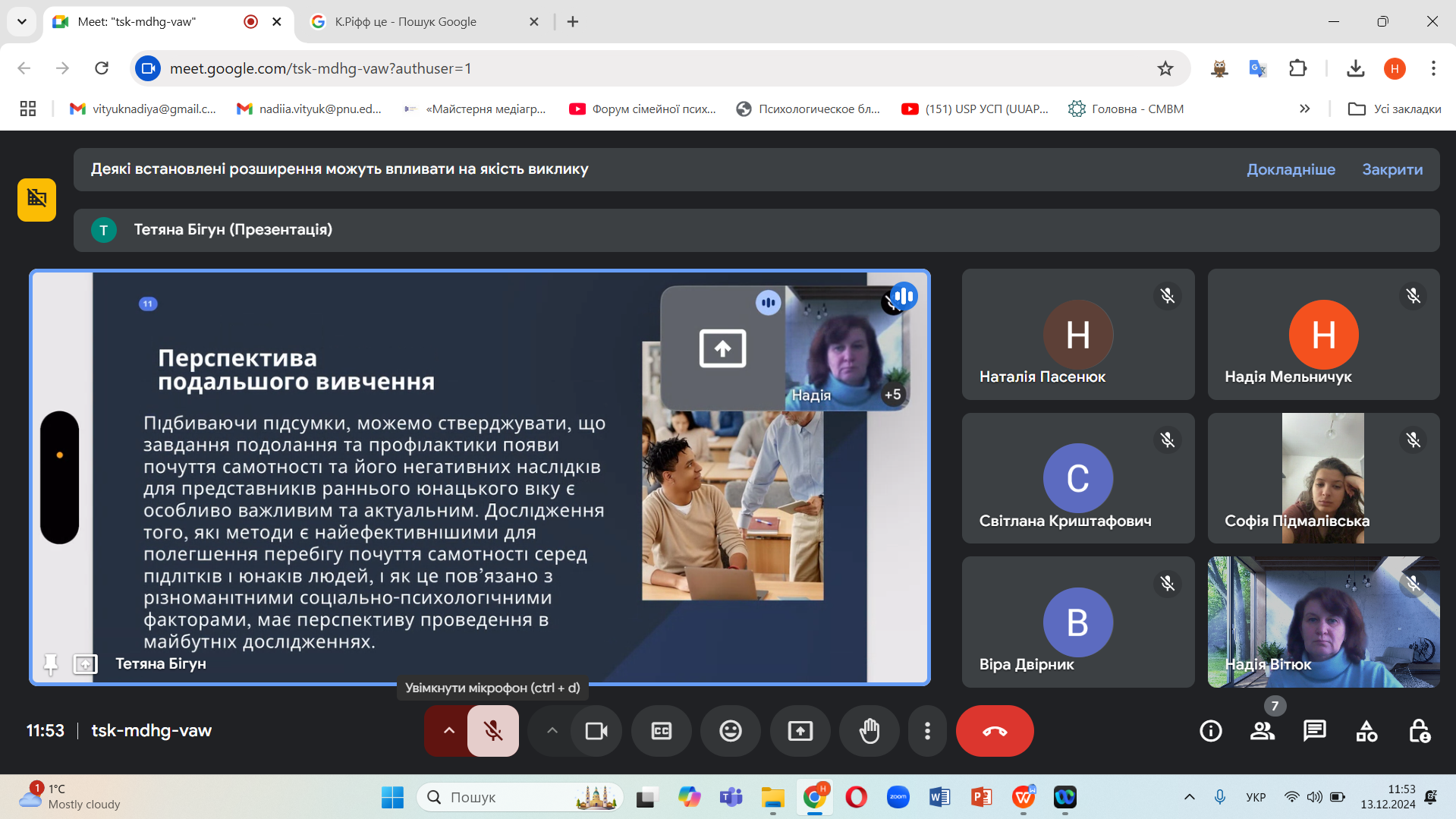Open the emoji reactions button
Viewport: 1456px width, 819px height.
click(730, 731)
